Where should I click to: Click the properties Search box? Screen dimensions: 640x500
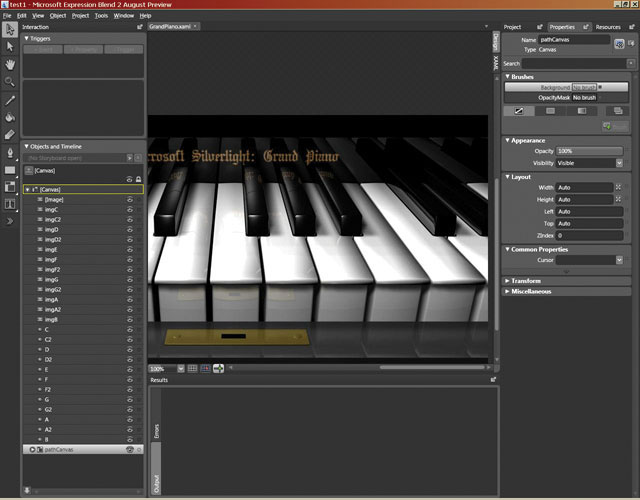[x=574, y=63]
